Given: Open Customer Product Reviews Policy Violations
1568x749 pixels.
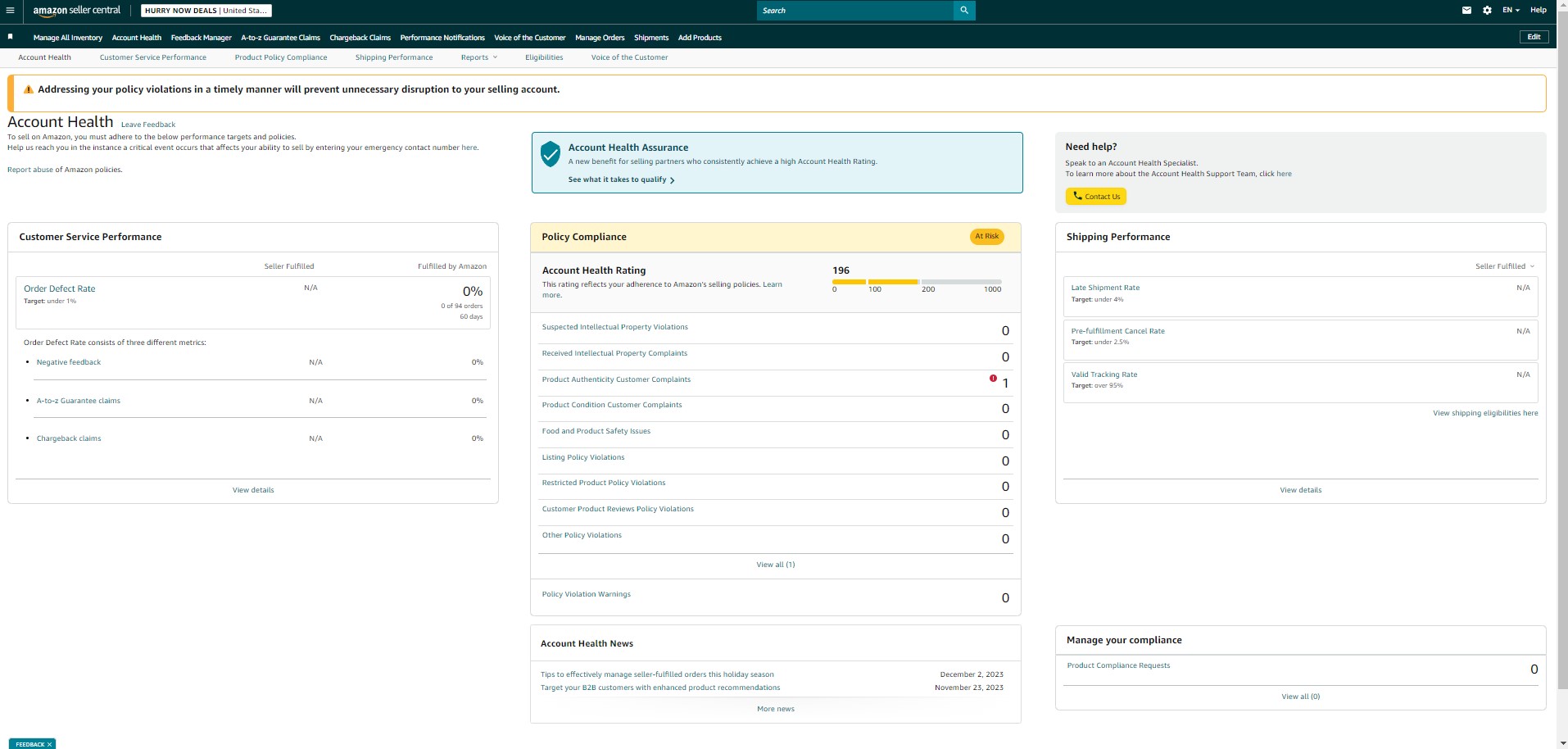Looking at the screenshot, I should coord(618,509).
